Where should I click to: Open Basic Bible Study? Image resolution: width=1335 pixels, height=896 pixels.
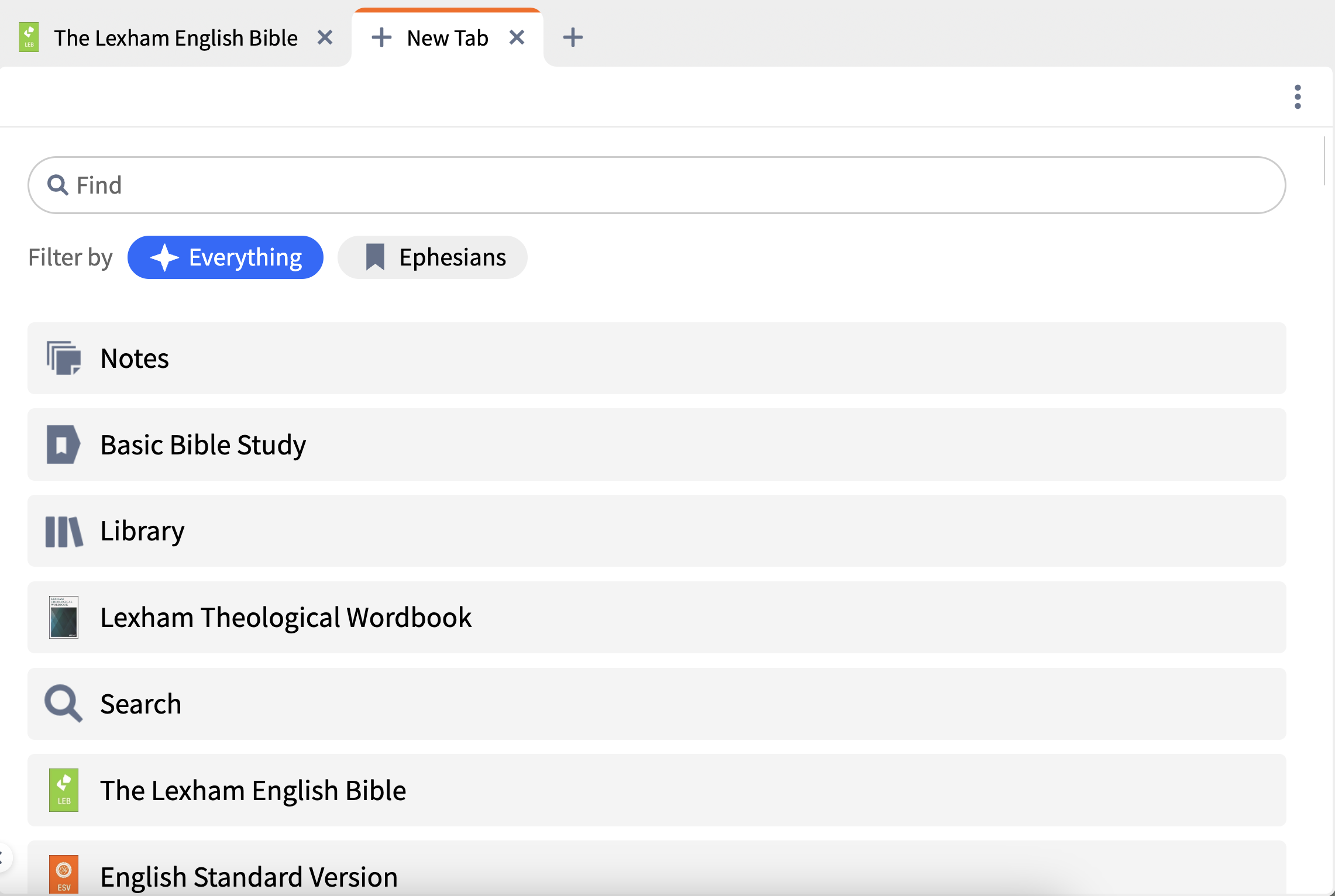pyautogui.click(x=656, y=444)
